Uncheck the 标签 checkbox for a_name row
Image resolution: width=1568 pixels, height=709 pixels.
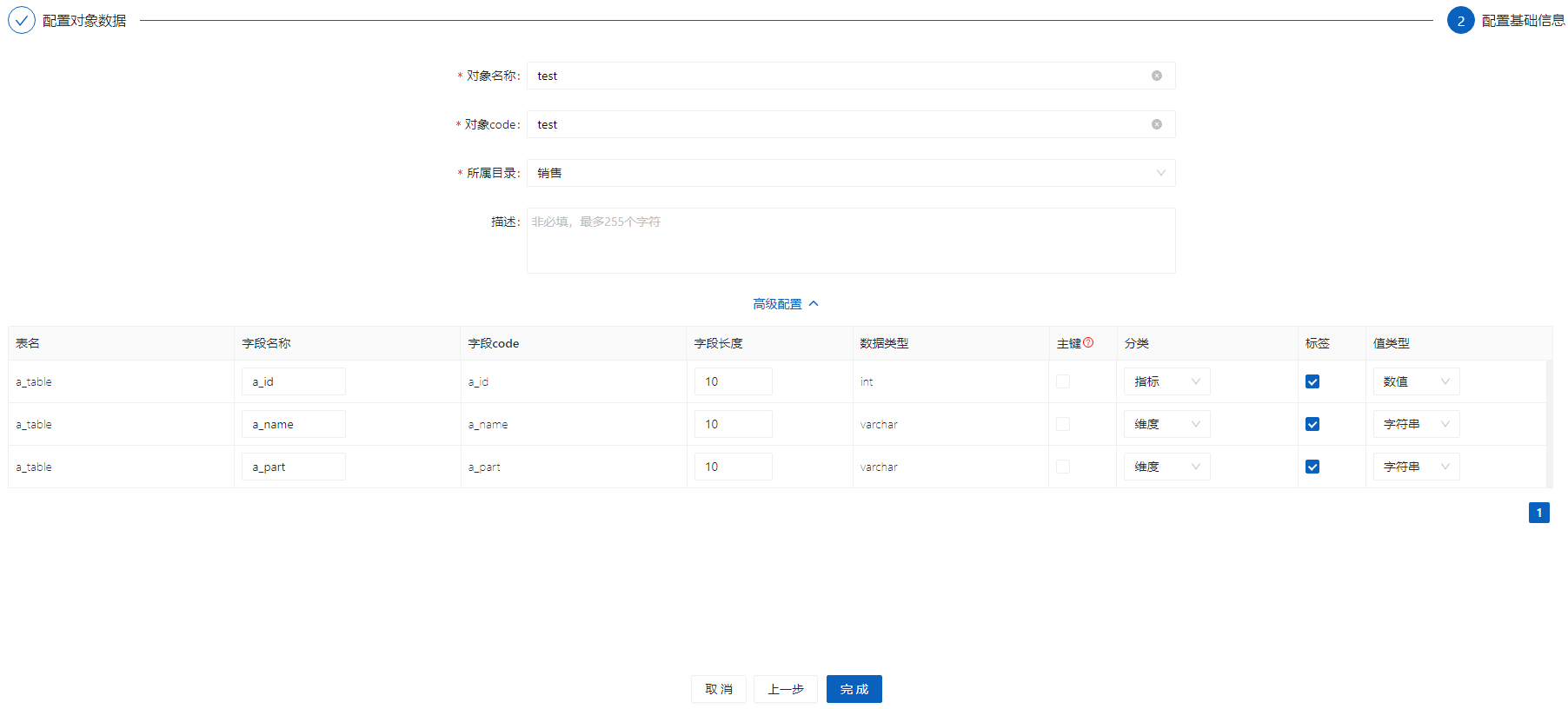[x=1312, y=424]
